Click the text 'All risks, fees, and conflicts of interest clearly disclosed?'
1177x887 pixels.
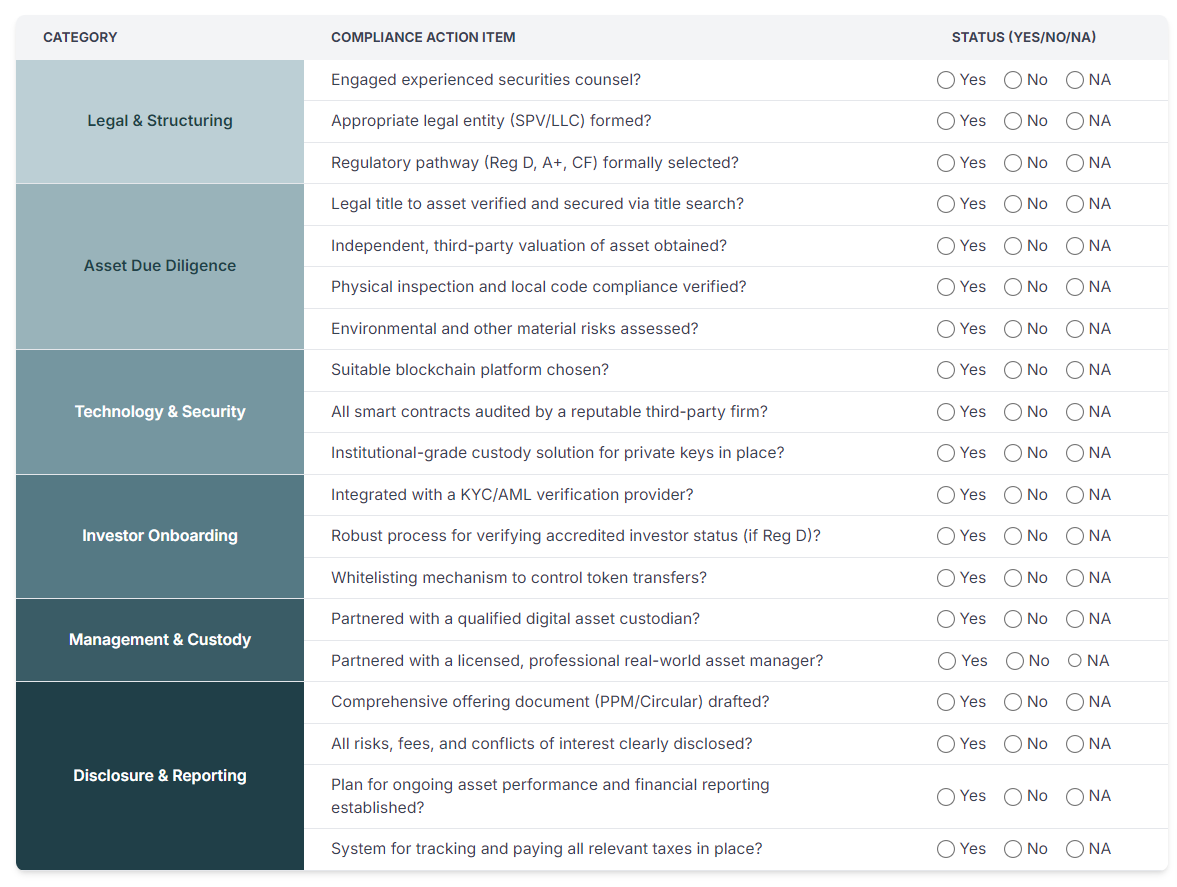coord(541,744)
